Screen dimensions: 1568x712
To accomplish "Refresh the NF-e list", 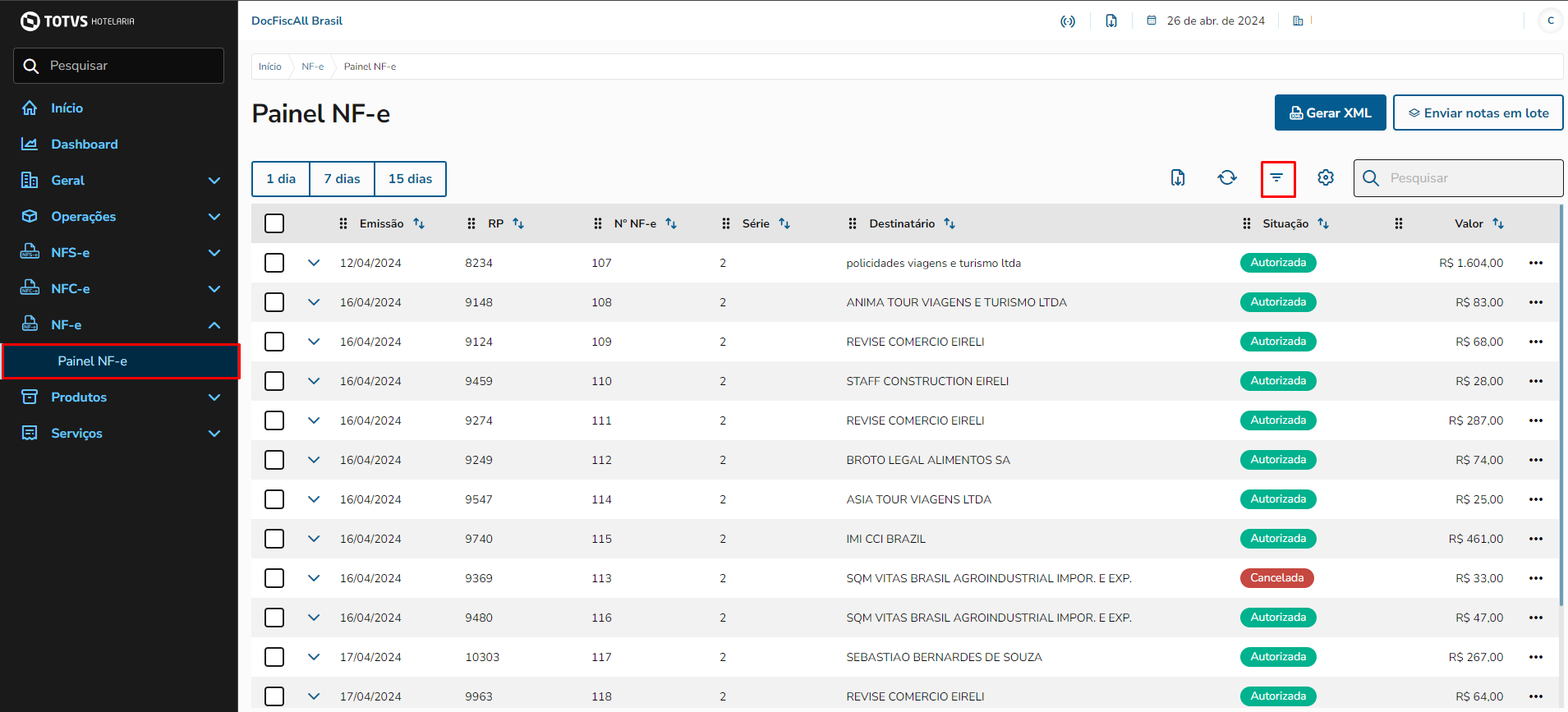I will [x=1227, y=178].
